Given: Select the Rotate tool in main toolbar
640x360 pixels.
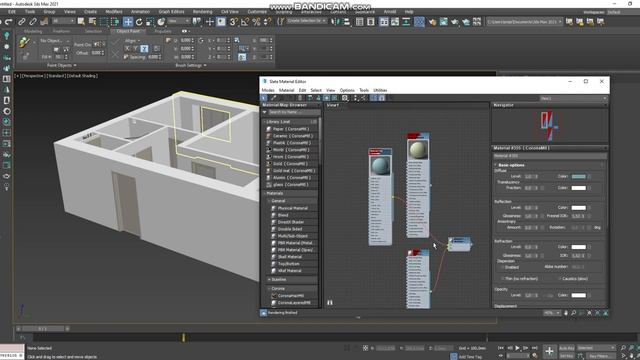Looking at the screenshot, I should (x=139, y=22).
